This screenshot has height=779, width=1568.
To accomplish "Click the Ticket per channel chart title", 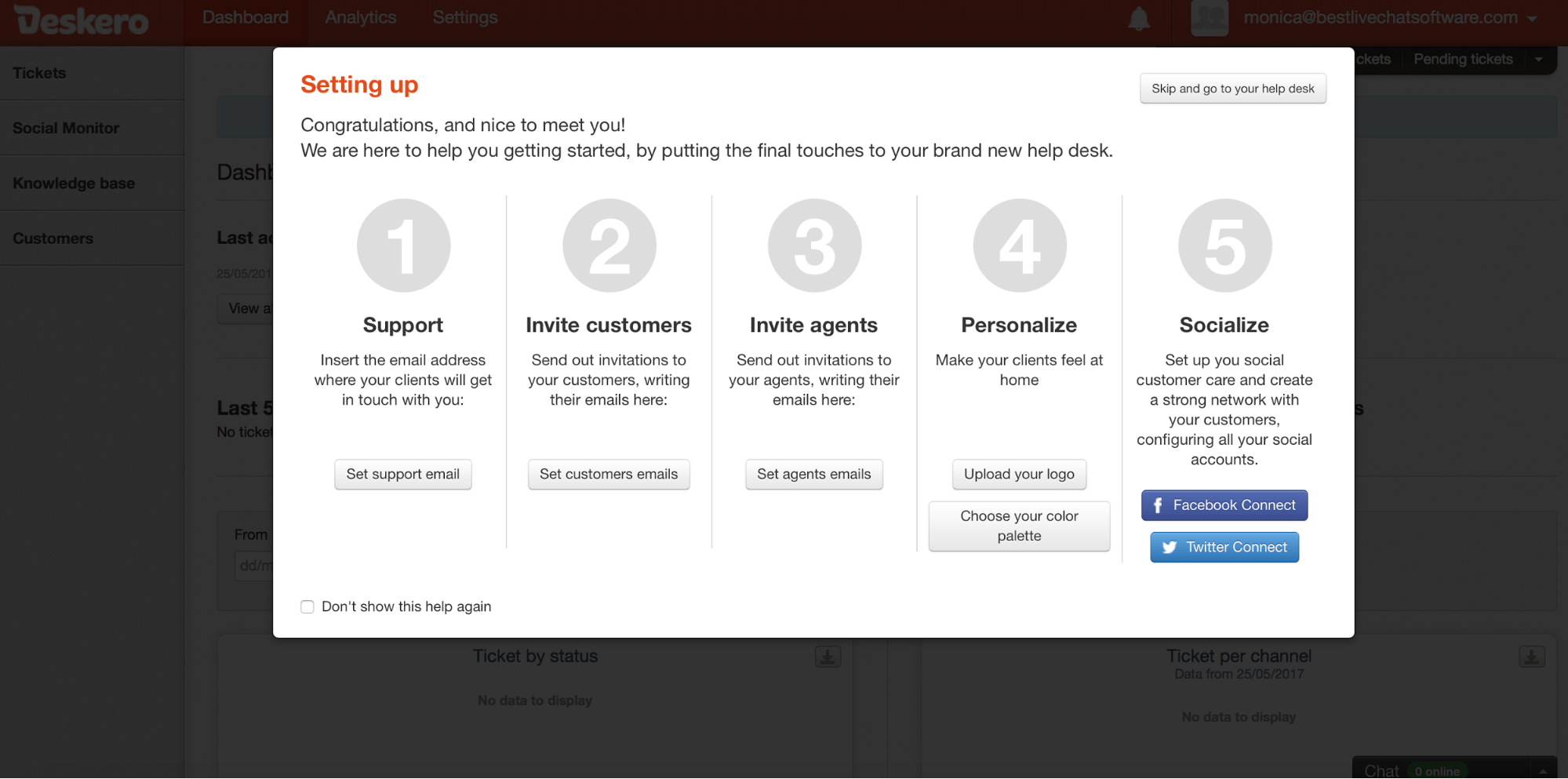I will [1239, 657].
